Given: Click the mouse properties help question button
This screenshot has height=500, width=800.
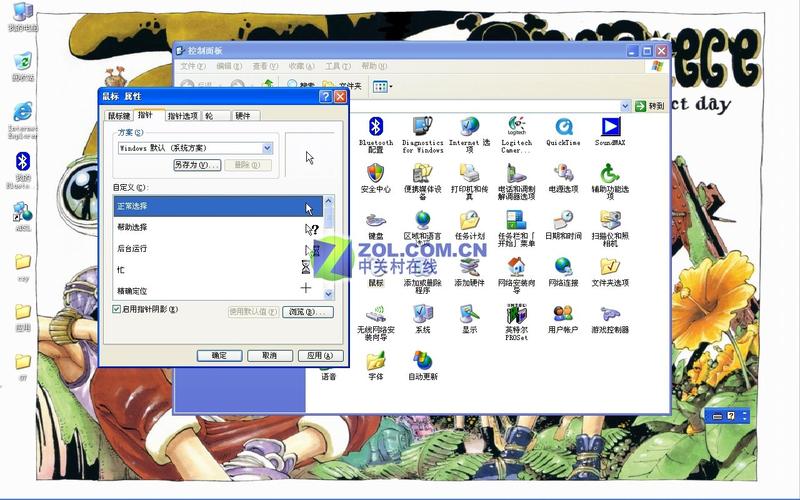Looking at the screenshot, I should click(326, 96).
